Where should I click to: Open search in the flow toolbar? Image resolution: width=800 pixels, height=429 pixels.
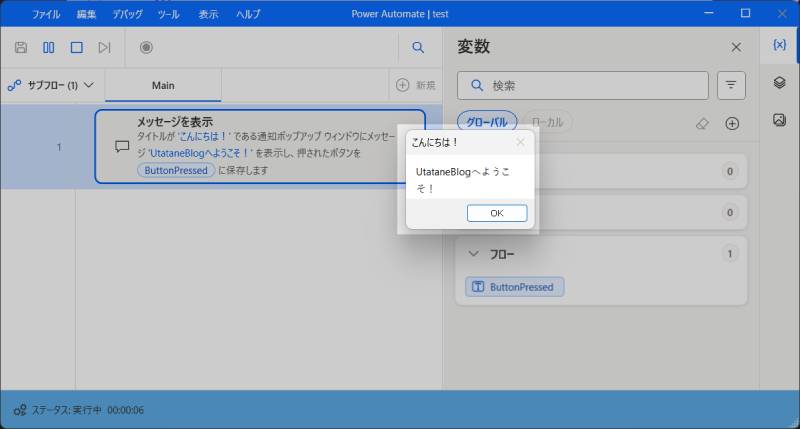[x=418, y=47]
